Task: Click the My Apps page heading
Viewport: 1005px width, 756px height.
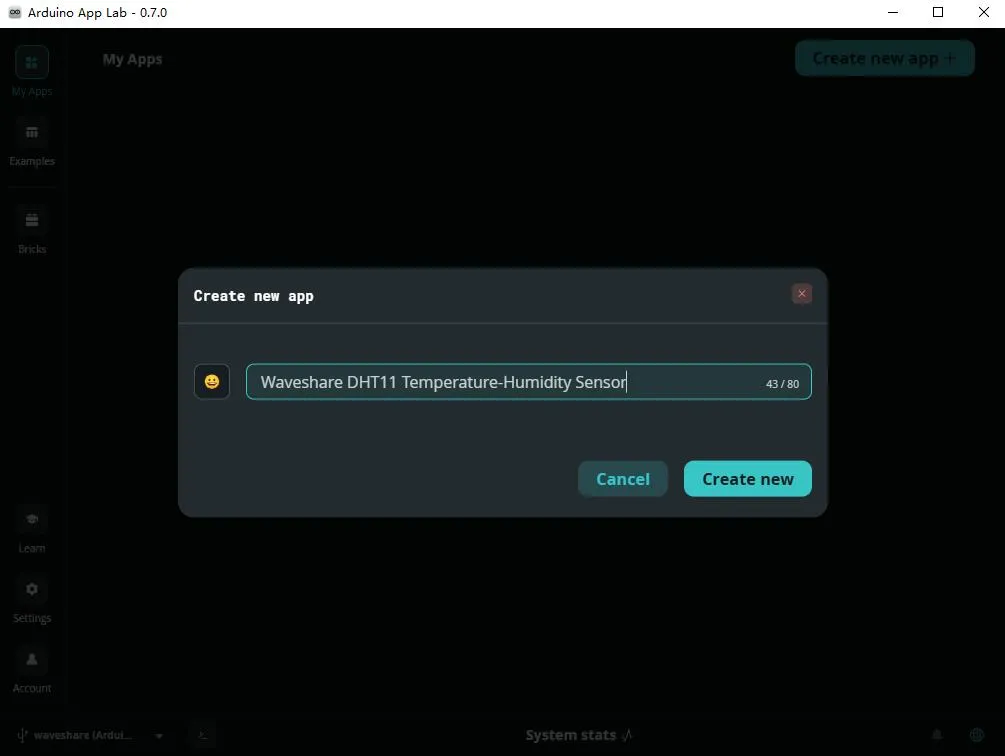Action: point(132,59)
